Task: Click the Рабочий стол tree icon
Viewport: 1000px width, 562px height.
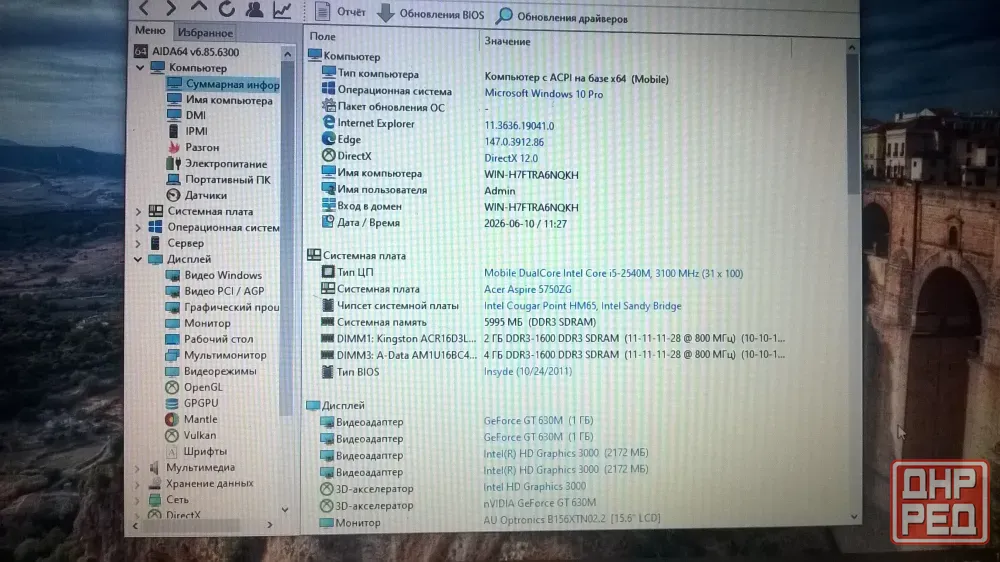Action: click(x=172, y=339)
